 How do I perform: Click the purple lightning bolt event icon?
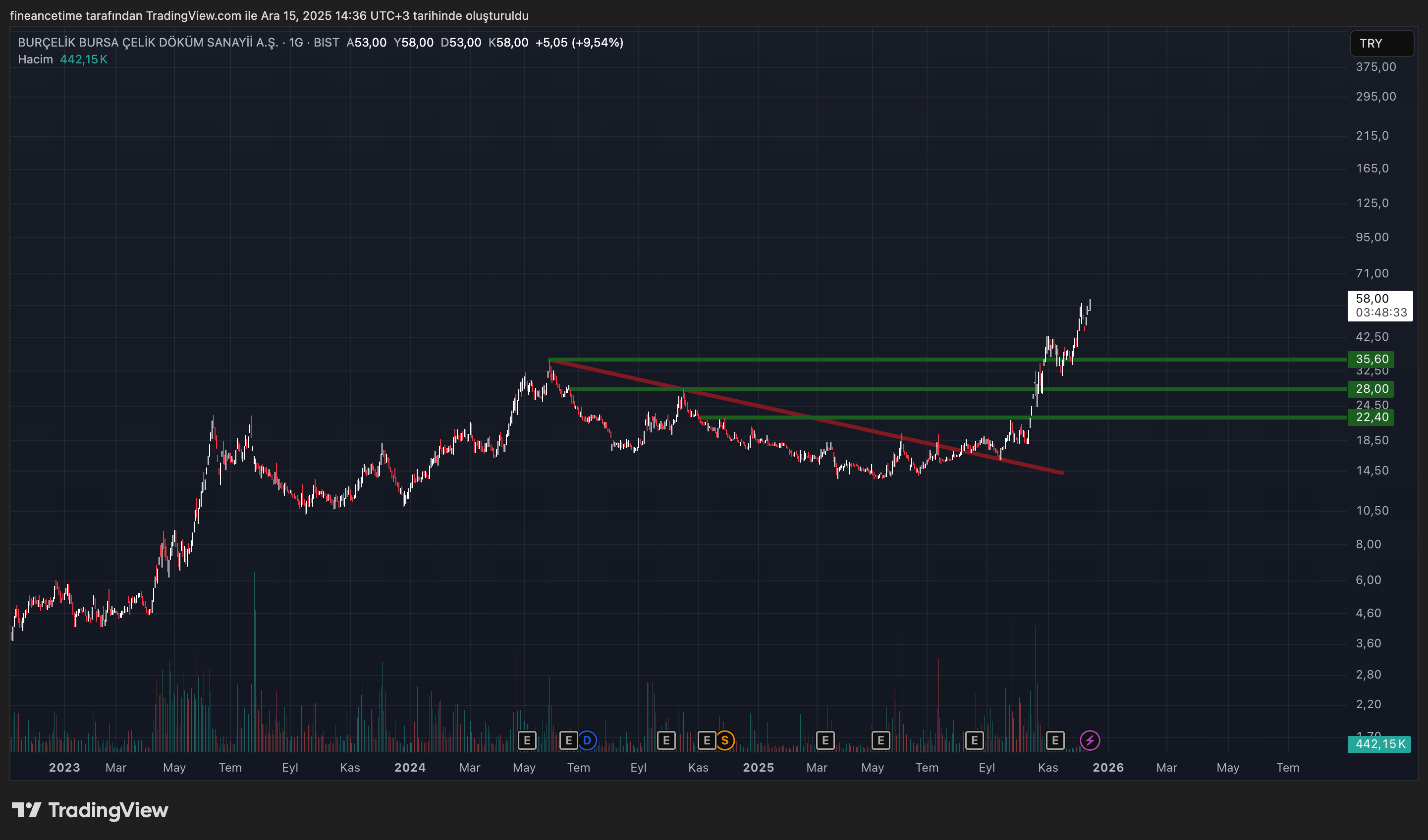1090,740
